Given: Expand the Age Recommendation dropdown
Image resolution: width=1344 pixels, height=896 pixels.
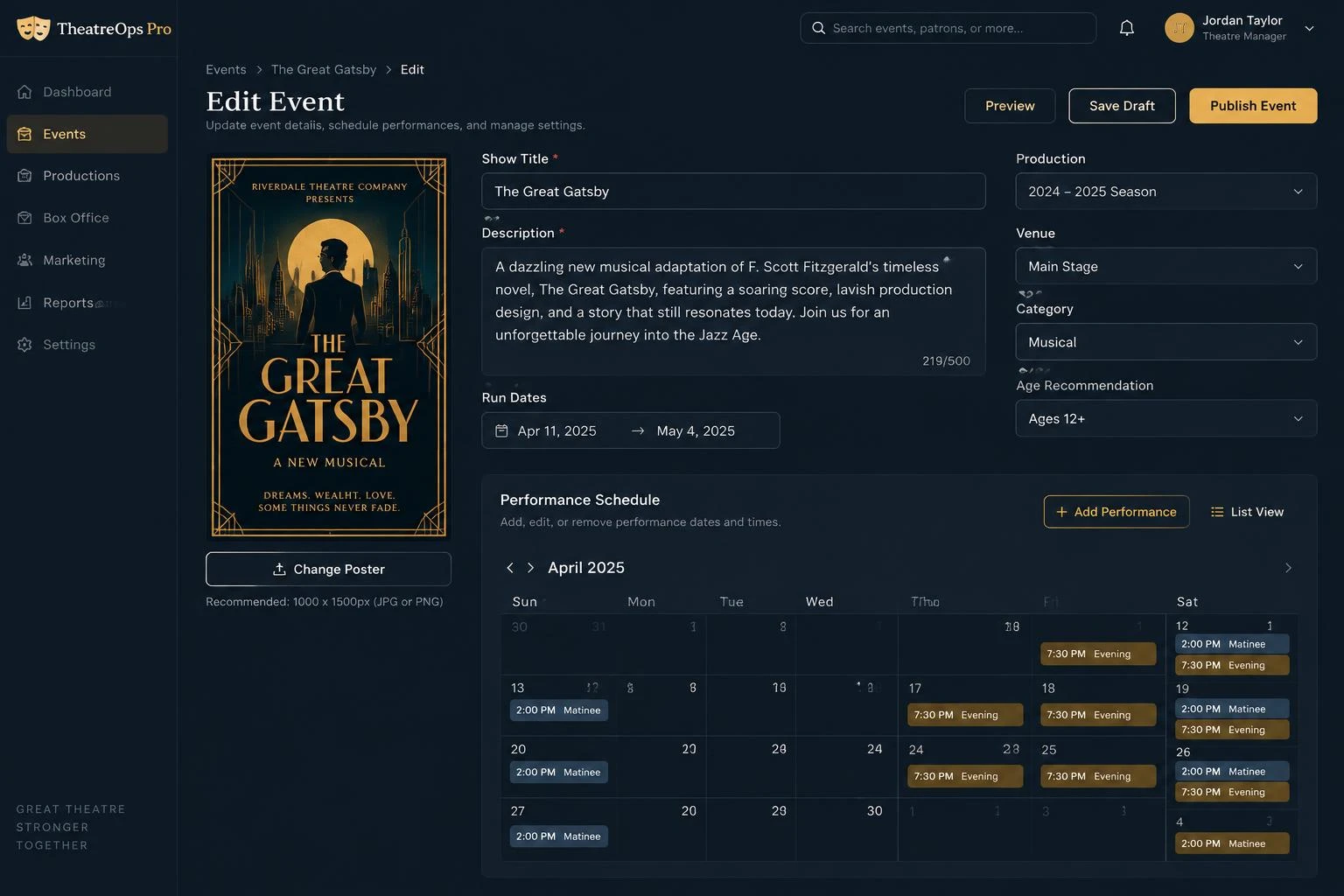Looking at the screenshot, I should point(1165,418).
